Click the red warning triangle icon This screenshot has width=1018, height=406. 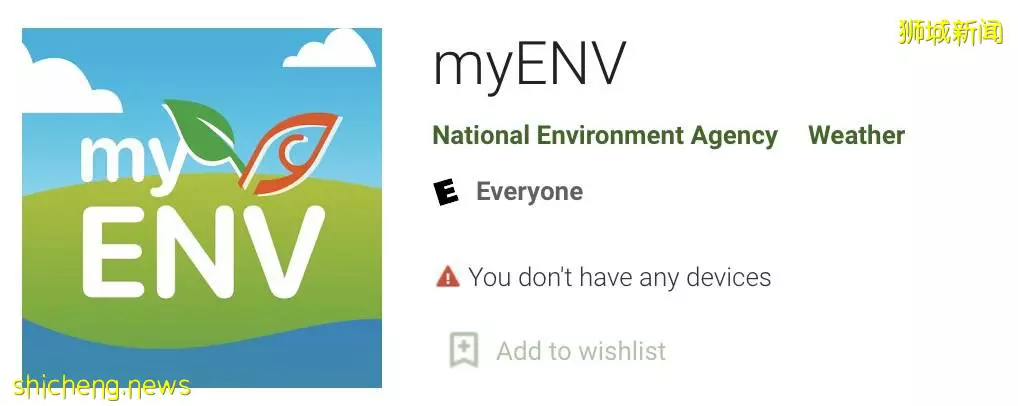(447, 277)
